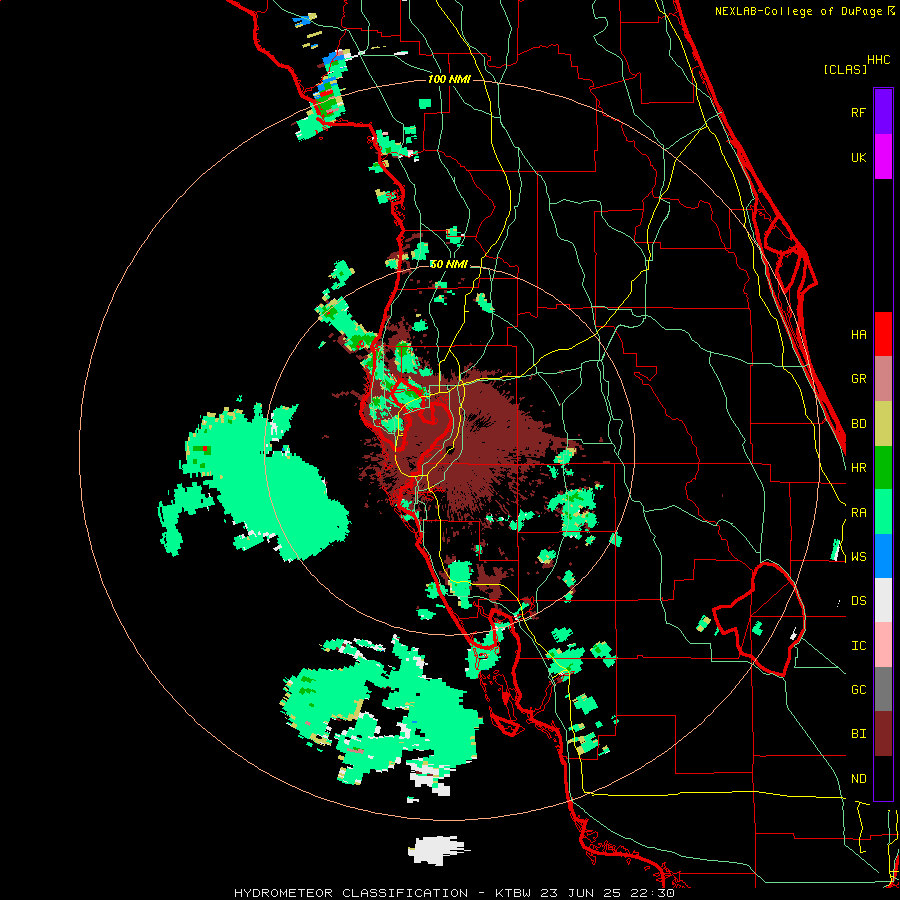
Task: Click the RA bright green legend swatch
Action: pos(883,512)
